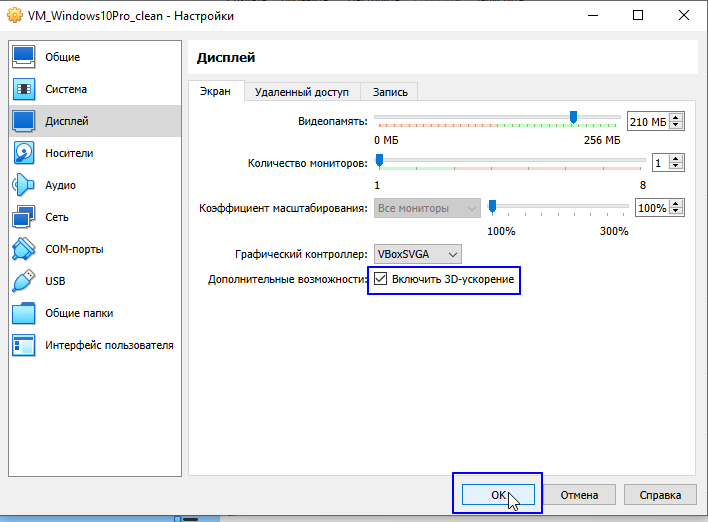708x522 pixels.
Task: Open the Интерфейс пользователя icon
Action: point(24,345)
